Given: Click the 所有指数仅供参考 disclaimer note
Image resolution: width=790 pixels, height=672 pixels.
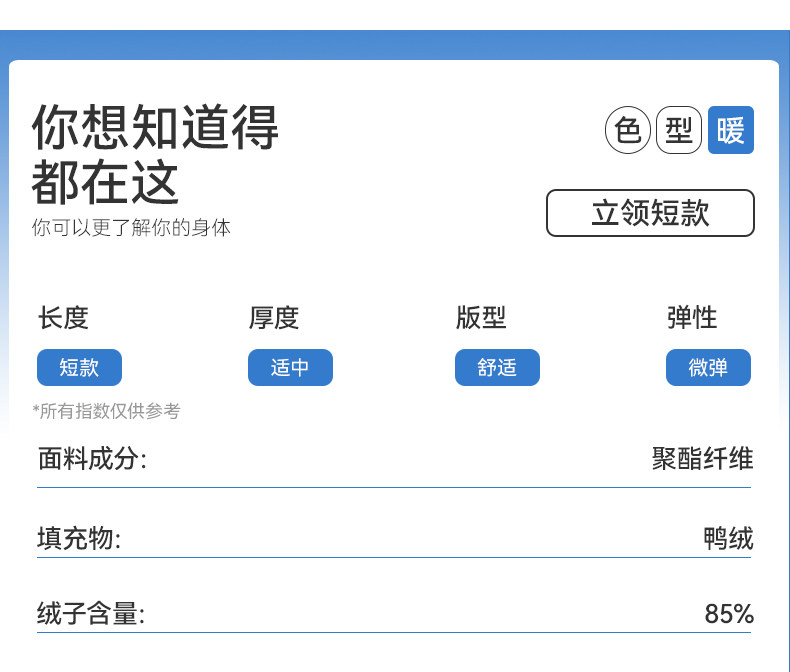Looking at the screenshot, I should coord(106,411).
